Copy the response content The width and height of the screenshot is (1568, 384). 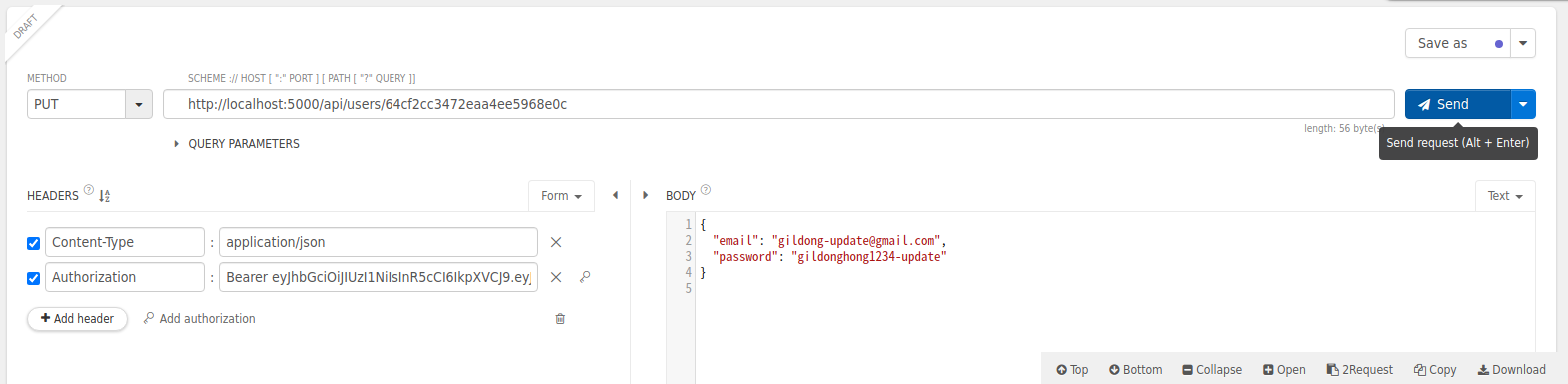click(1435, 370)
